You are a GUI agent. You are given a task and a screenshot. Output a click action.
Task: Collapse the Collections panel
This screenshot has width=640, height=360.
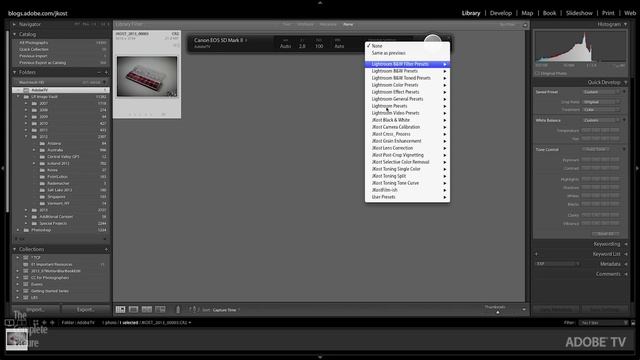15,249
